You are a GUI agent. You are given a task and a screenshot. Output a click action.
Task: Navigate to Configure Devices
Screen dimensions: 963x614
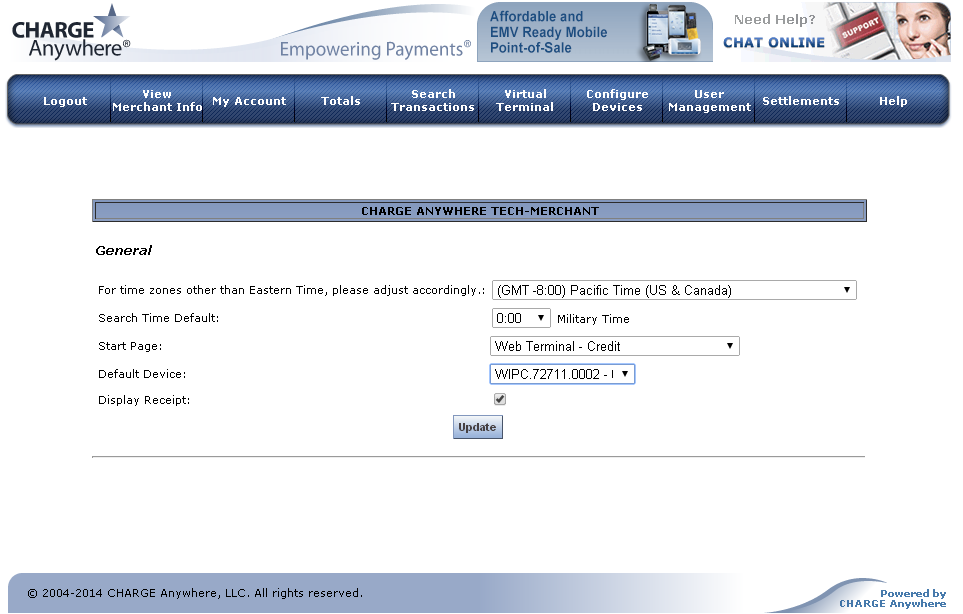617,101
